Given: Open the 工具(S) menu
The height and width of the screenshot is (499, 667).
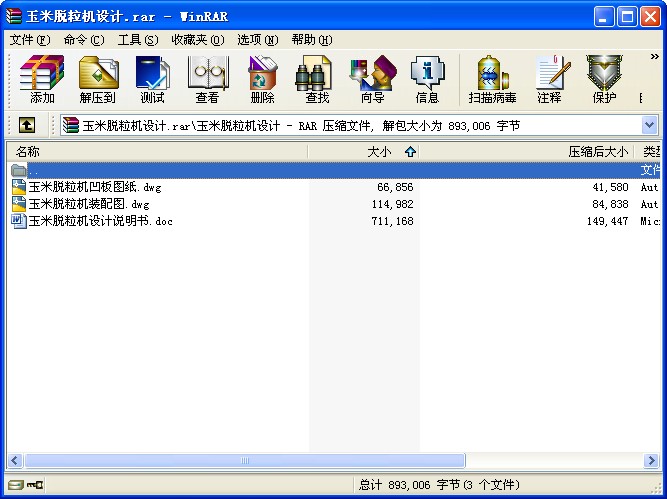Looking at the screenshot, I should (138, 40).
